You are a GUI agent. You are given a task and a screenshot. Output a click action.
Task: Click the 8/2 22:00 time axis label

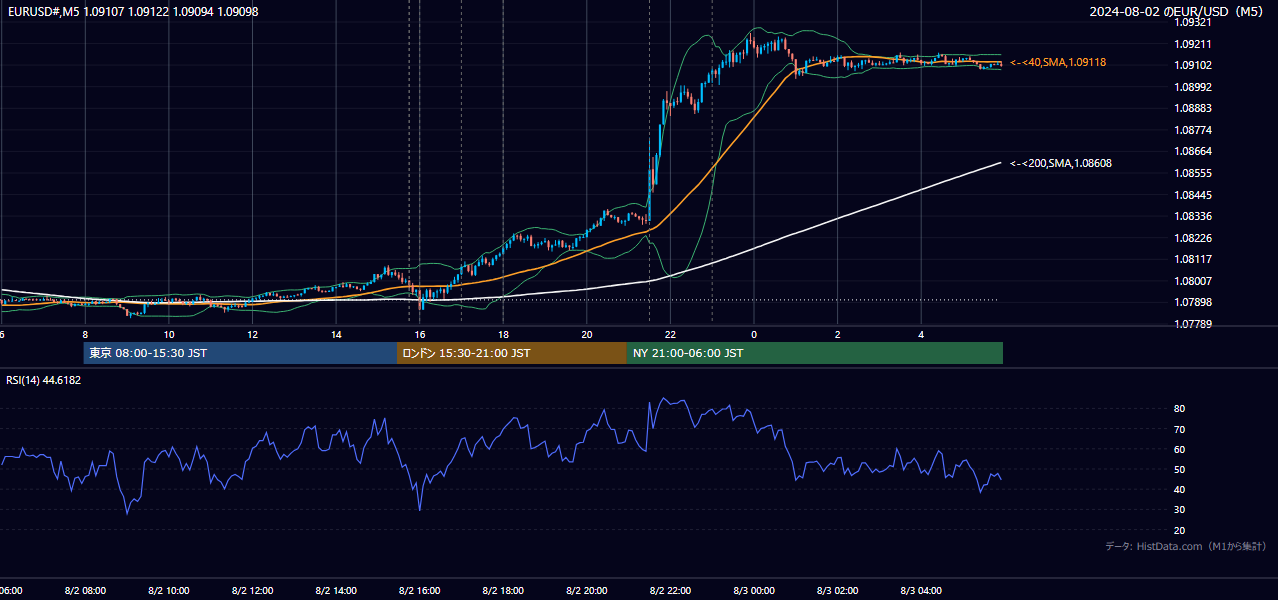[670, 590]
